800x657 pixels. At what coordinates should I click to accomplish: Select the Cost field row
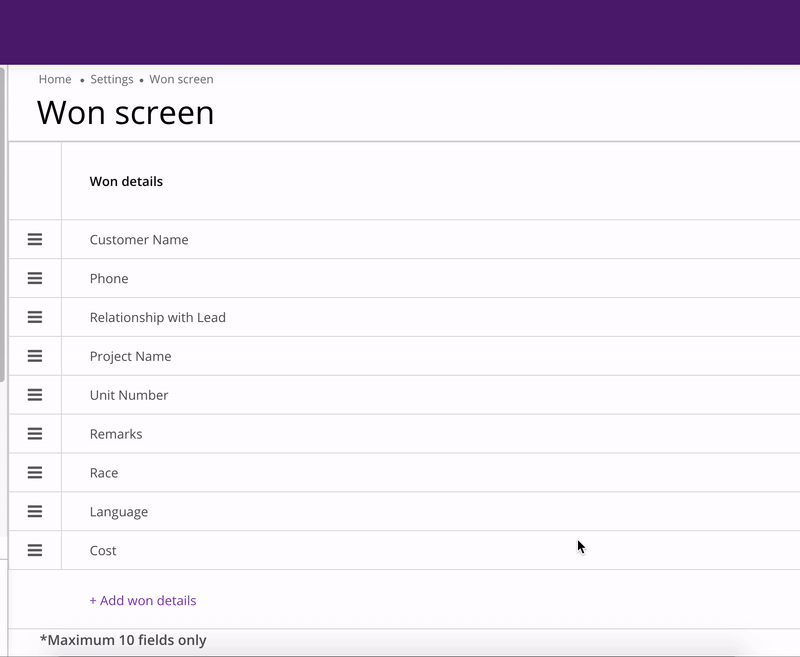[103, 551]
